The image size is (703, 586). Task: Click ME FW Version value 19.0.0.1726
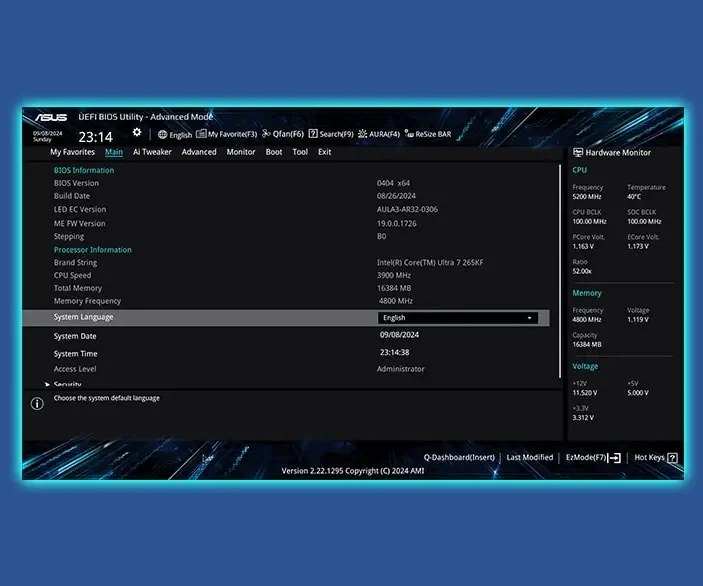(397, 223)
